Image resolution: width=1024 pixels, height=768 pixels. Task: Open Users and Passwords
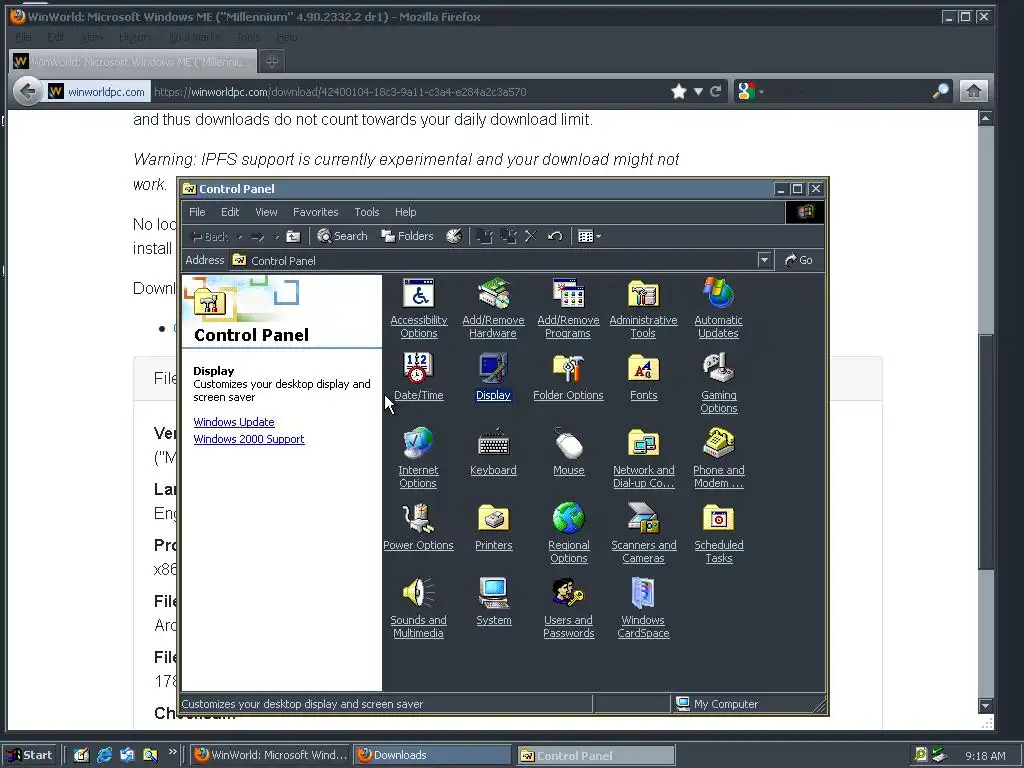[569, 608]
